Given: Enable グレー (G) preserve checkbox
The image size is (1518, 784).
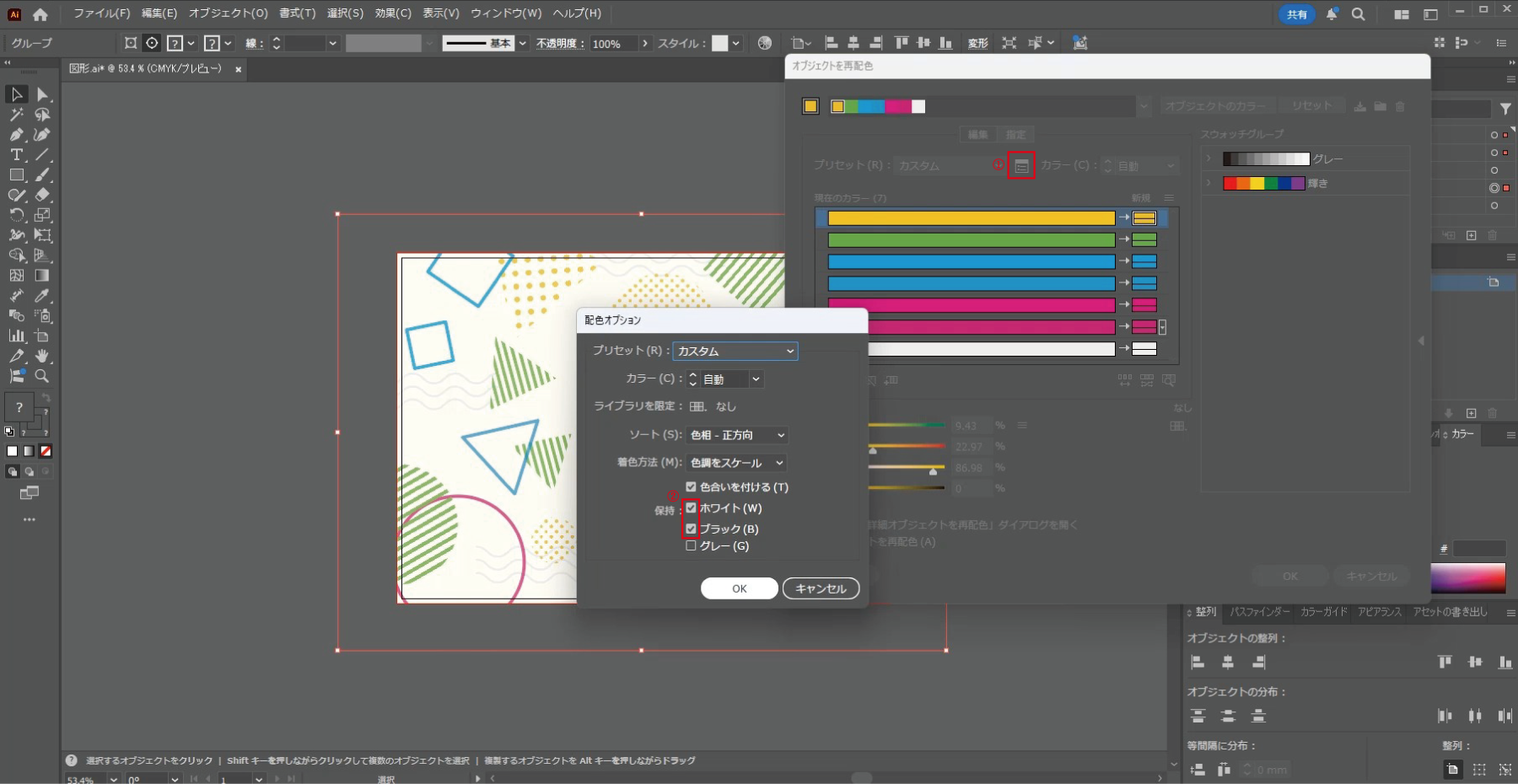Looking at the screenshot, I should click(691, 545).
